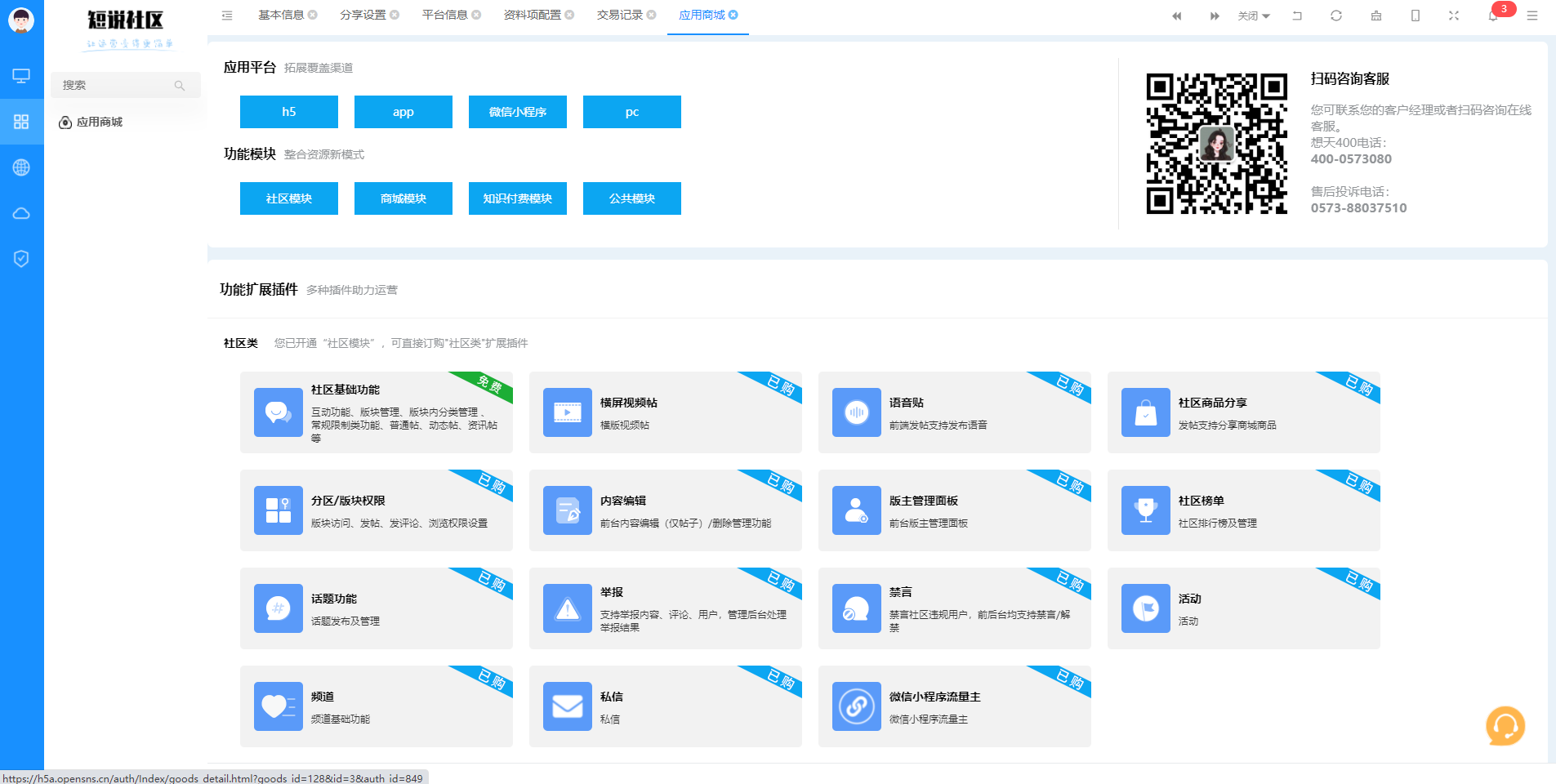Click the 微信小程序 platform button
This screenshot has width=1556, height=784.
[518, 112]
